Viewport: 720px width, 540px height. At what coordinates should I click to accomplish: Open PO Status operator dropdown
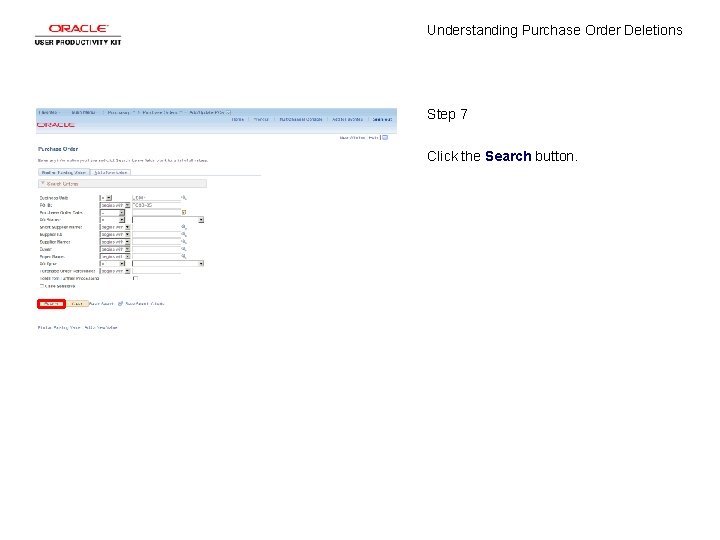pyautogui.click(x=112, y=220)
